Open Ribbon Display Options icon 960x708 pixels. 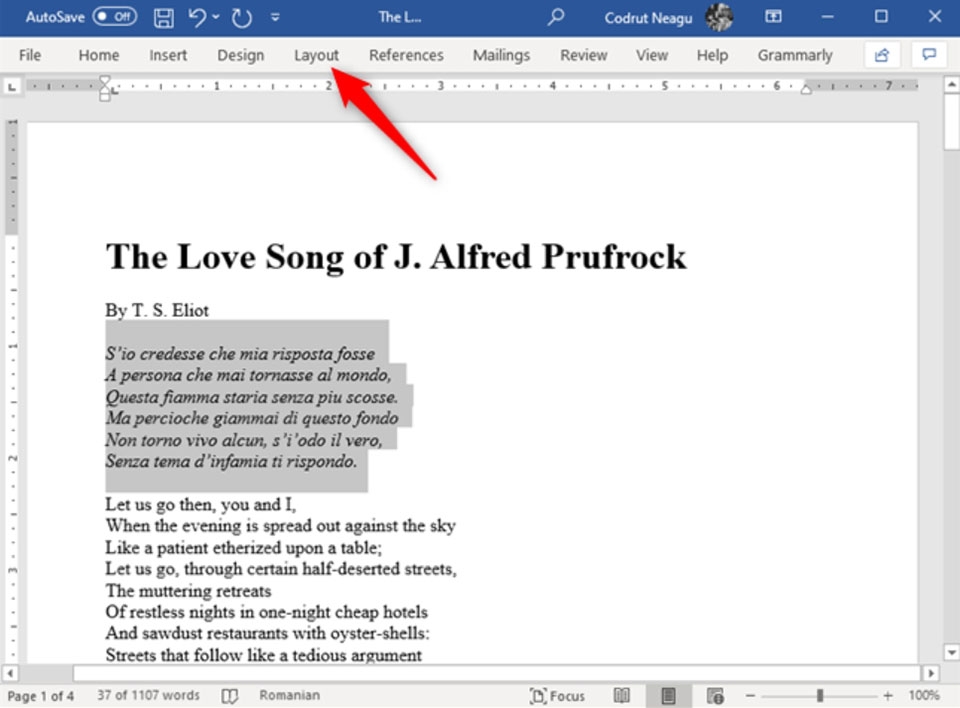pos(773,17)
